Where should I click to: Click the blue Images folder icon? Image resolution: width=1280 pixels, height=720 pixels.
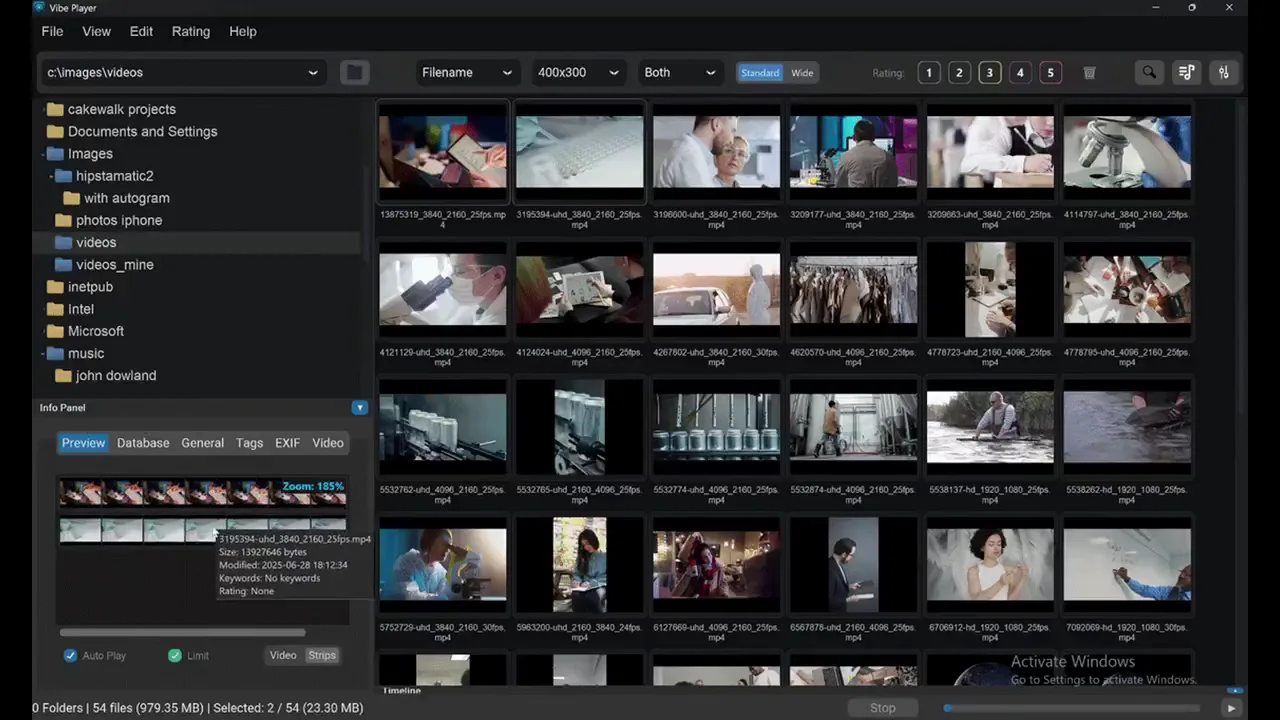coord(55,154)
